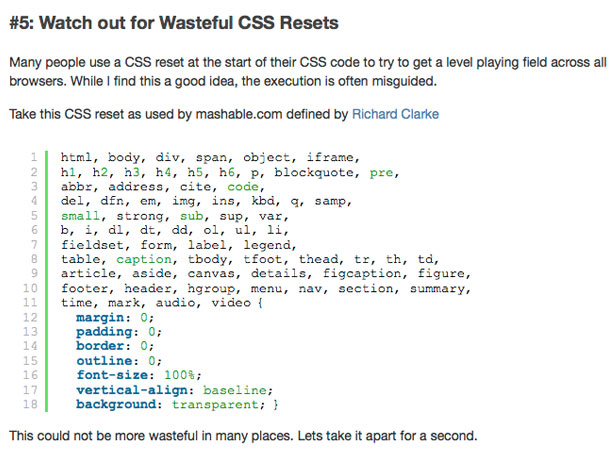Click the 'transparent' value in the code
The height and width of the screenshot is (450, 615).
point(215,404)
